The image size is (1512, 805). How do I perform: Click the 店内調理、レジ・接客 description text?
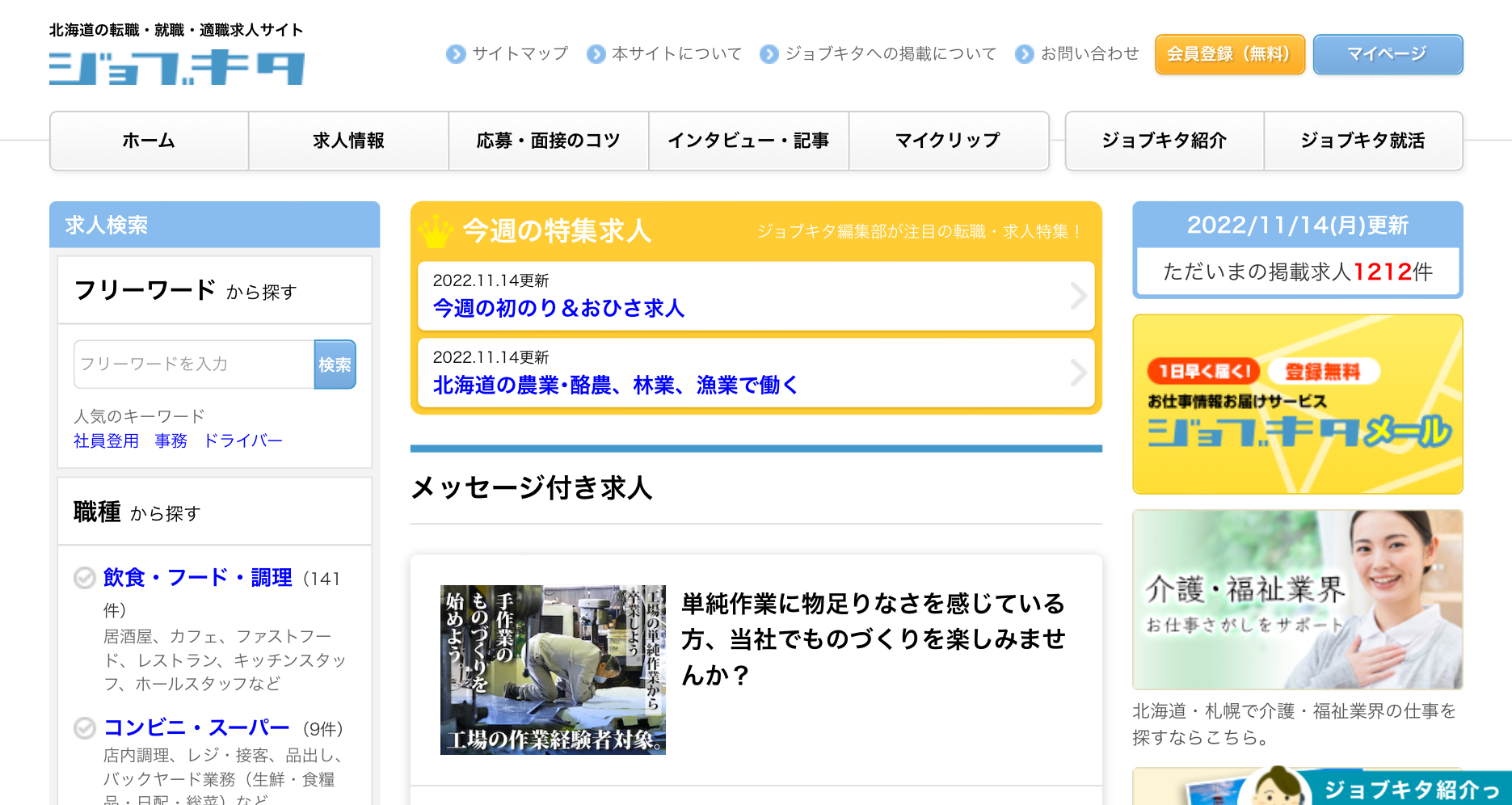pos(225,778)
